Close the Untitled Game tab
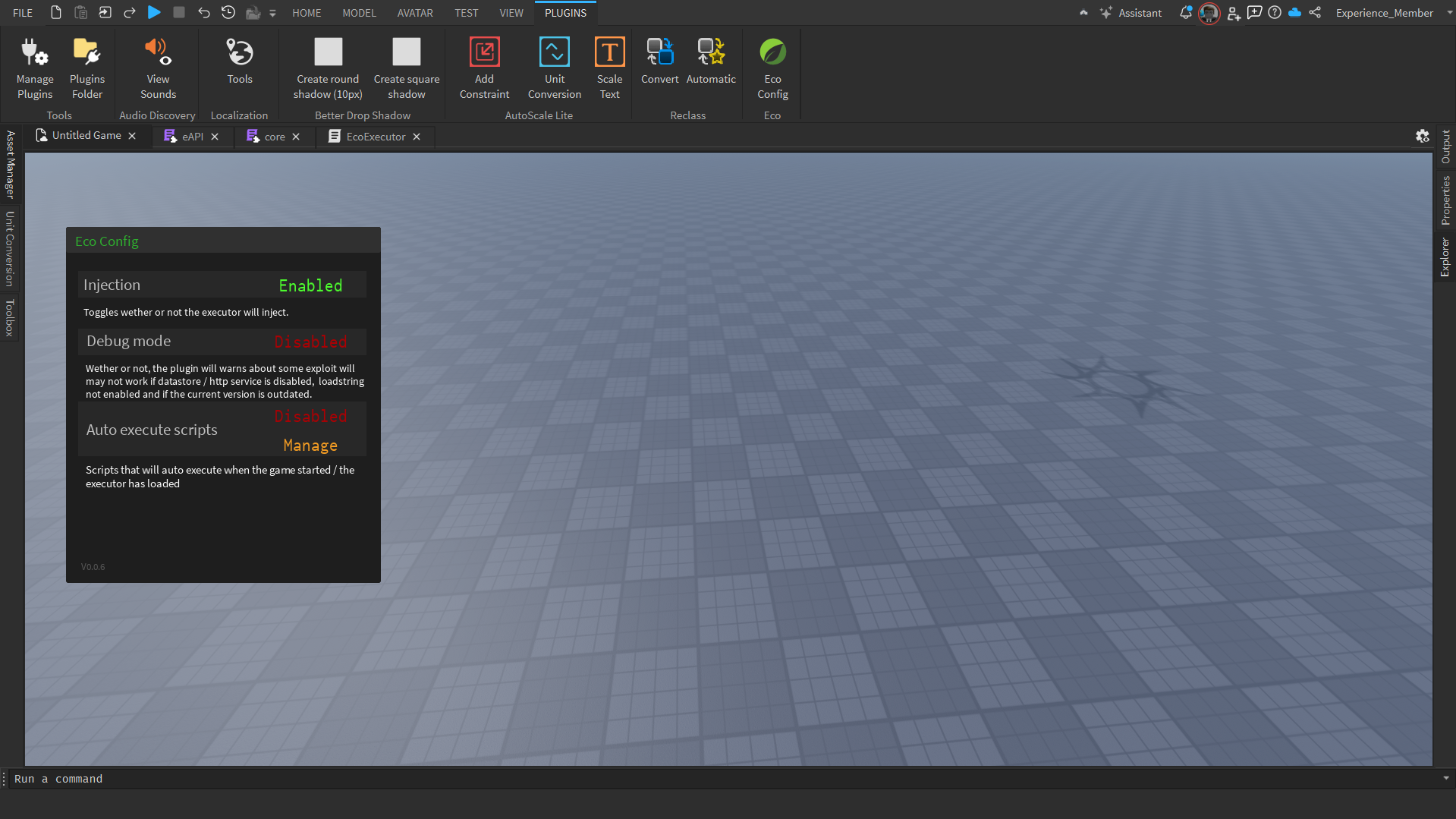This screenshot has width=1456, height=819. 132,135
